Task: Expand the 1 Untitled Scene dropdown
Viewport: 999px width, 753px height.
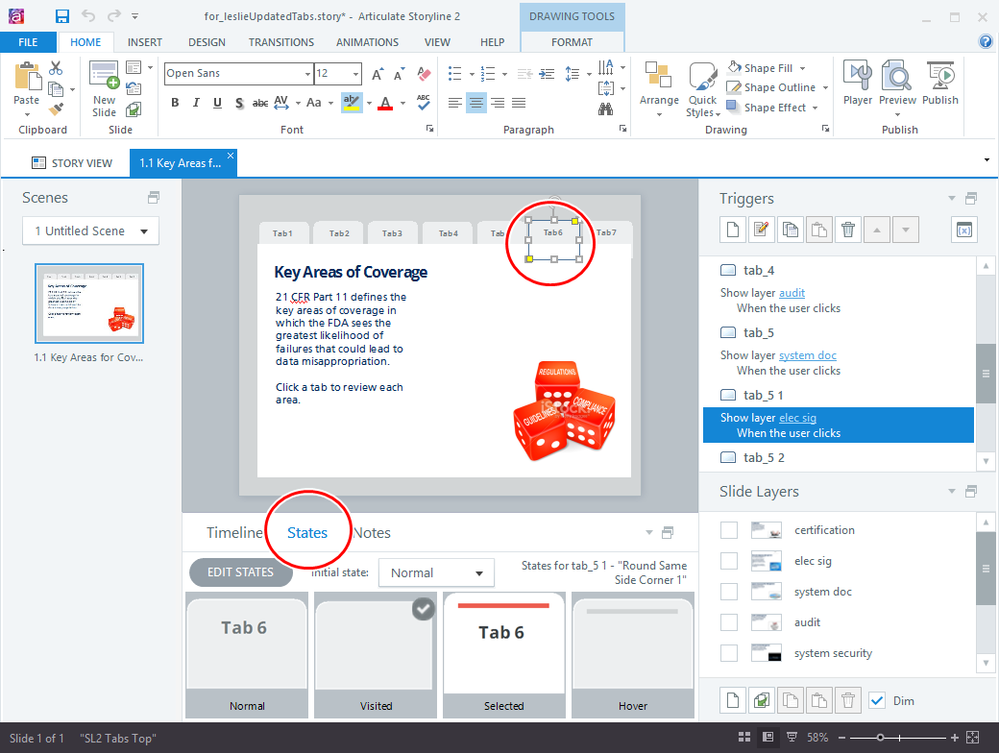Action: (90, 231)
